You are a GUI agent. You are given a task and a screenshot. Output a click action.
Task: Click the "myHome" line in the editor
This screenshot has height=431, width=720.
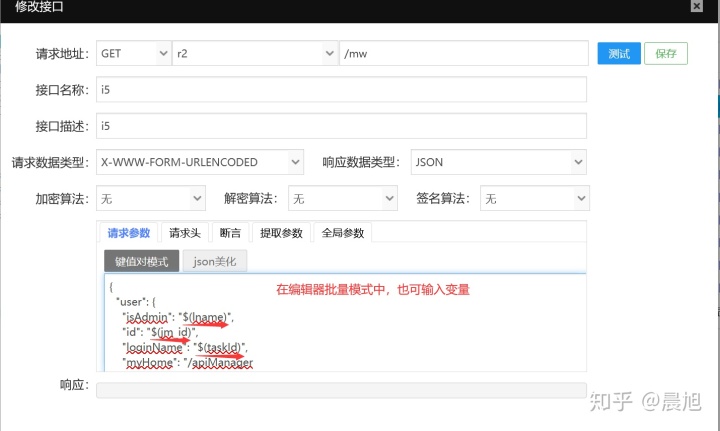tap(187, 363)
